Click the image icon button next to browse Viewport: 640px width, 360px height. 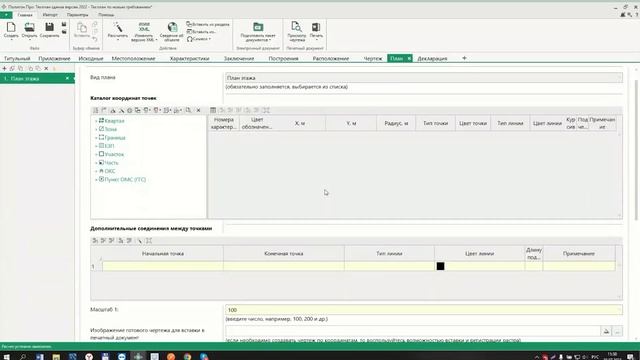[607, 331]
